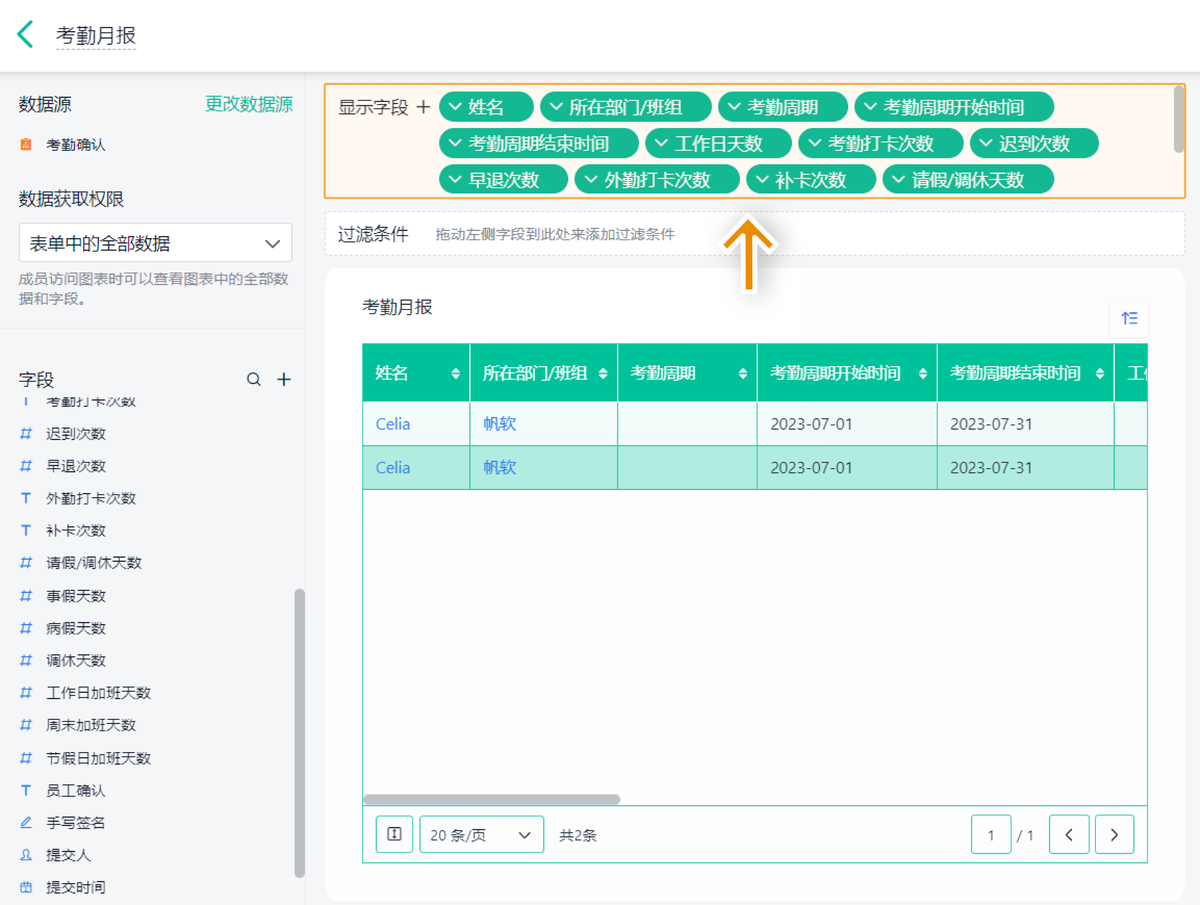Toggle sort on 考勤周期开始时间 column header
The width and height of the screenshot is (1200, 905).
(922, 373)
